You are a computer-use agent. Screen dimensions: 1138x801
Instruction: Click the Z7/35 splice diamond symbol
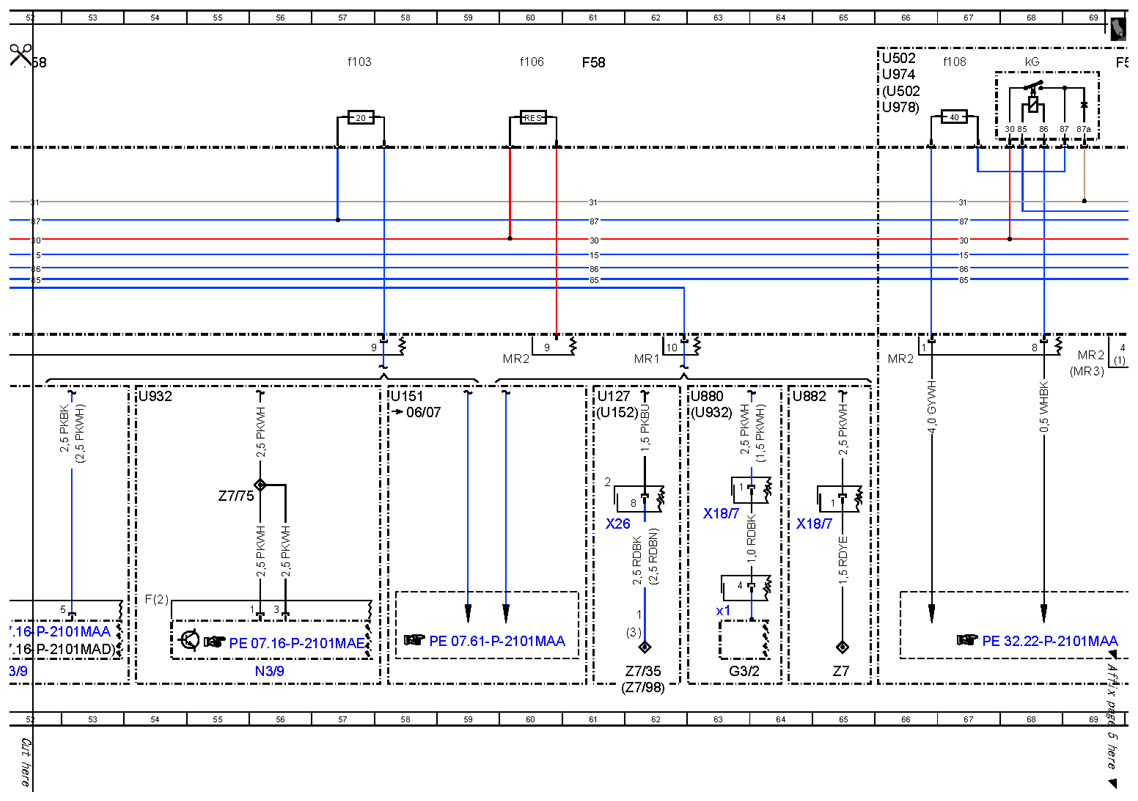[644, 646]
